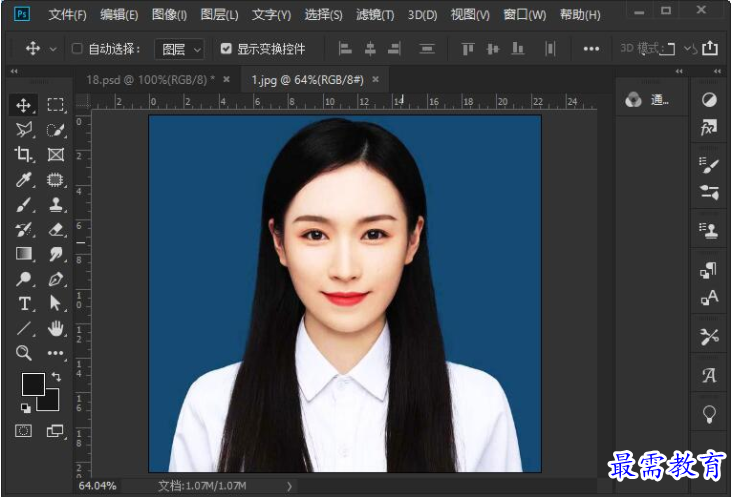Select the Spot Healing tool
The width and height of the screenshot is (732, 497).
(x=56, y=180)
